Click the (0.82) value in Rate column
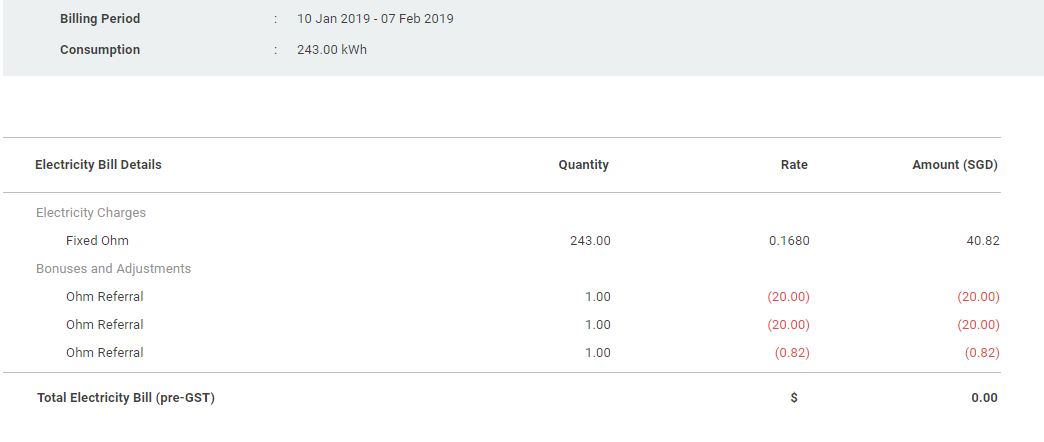This screenshot has height=442, width=1044. point(792,353)
